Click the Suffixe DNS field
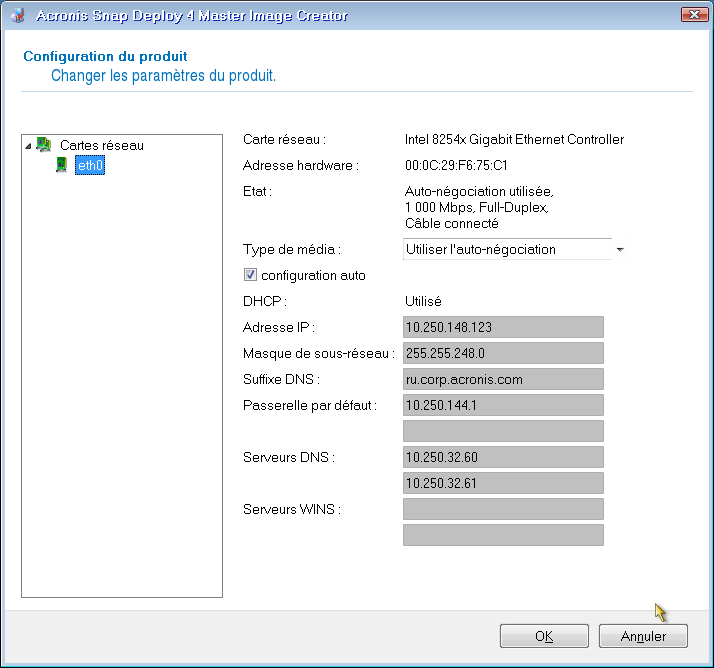 click(503, 379)
